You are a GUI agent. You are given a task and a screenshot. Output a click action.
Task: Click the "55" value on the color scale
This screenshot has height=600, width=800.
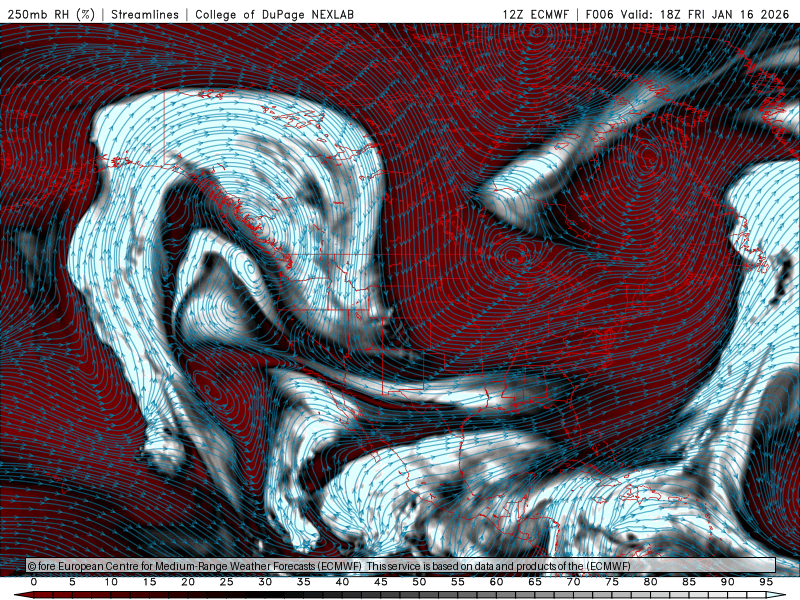click(457, 582)
